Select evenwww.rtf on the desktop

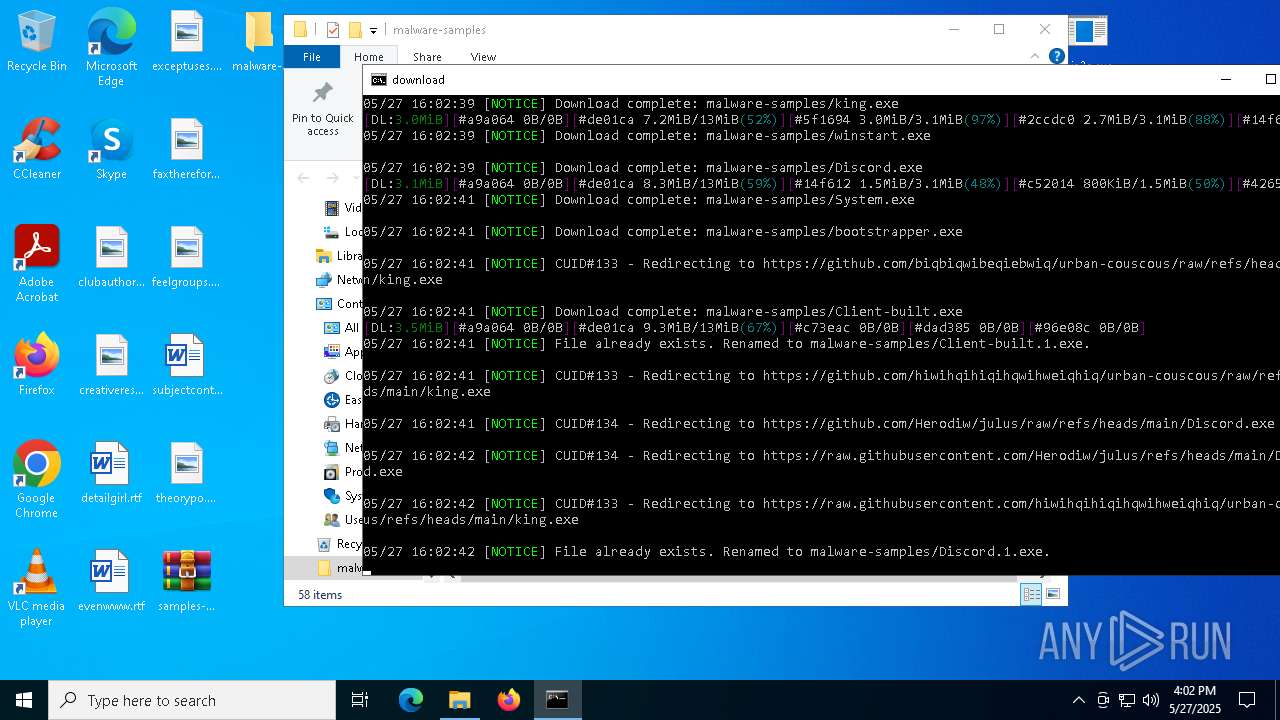[111, 582]
